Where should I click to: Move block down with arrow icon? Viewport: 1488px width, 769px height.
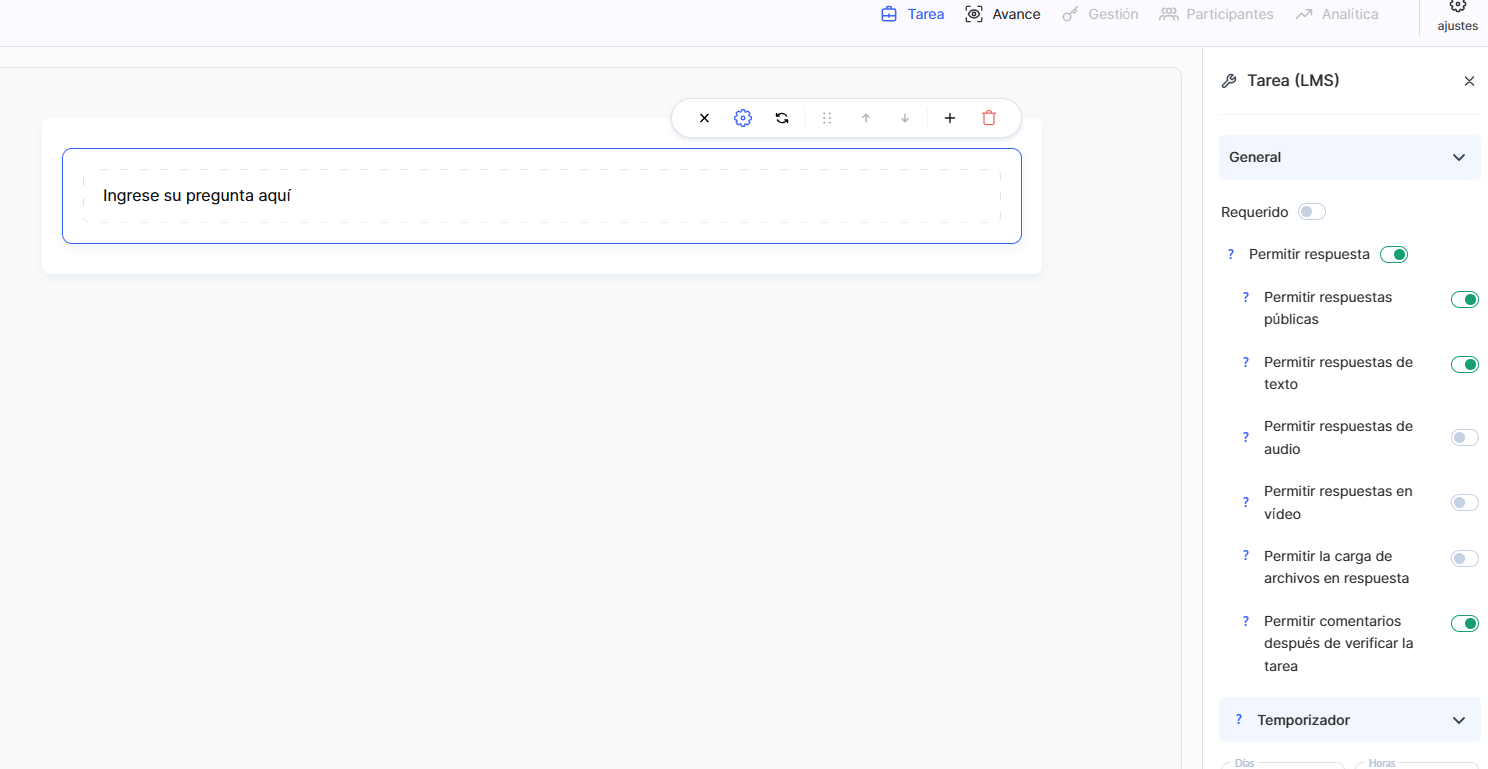(x=905, y=118)
